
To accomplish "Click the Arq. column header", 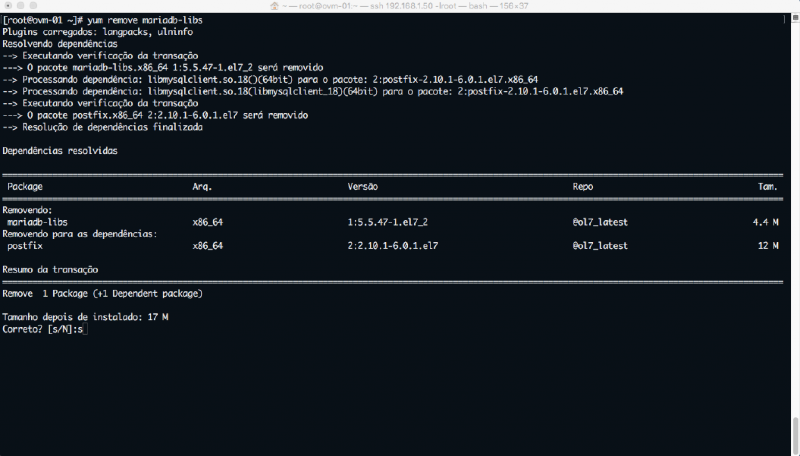I will (x=203, y=187).
